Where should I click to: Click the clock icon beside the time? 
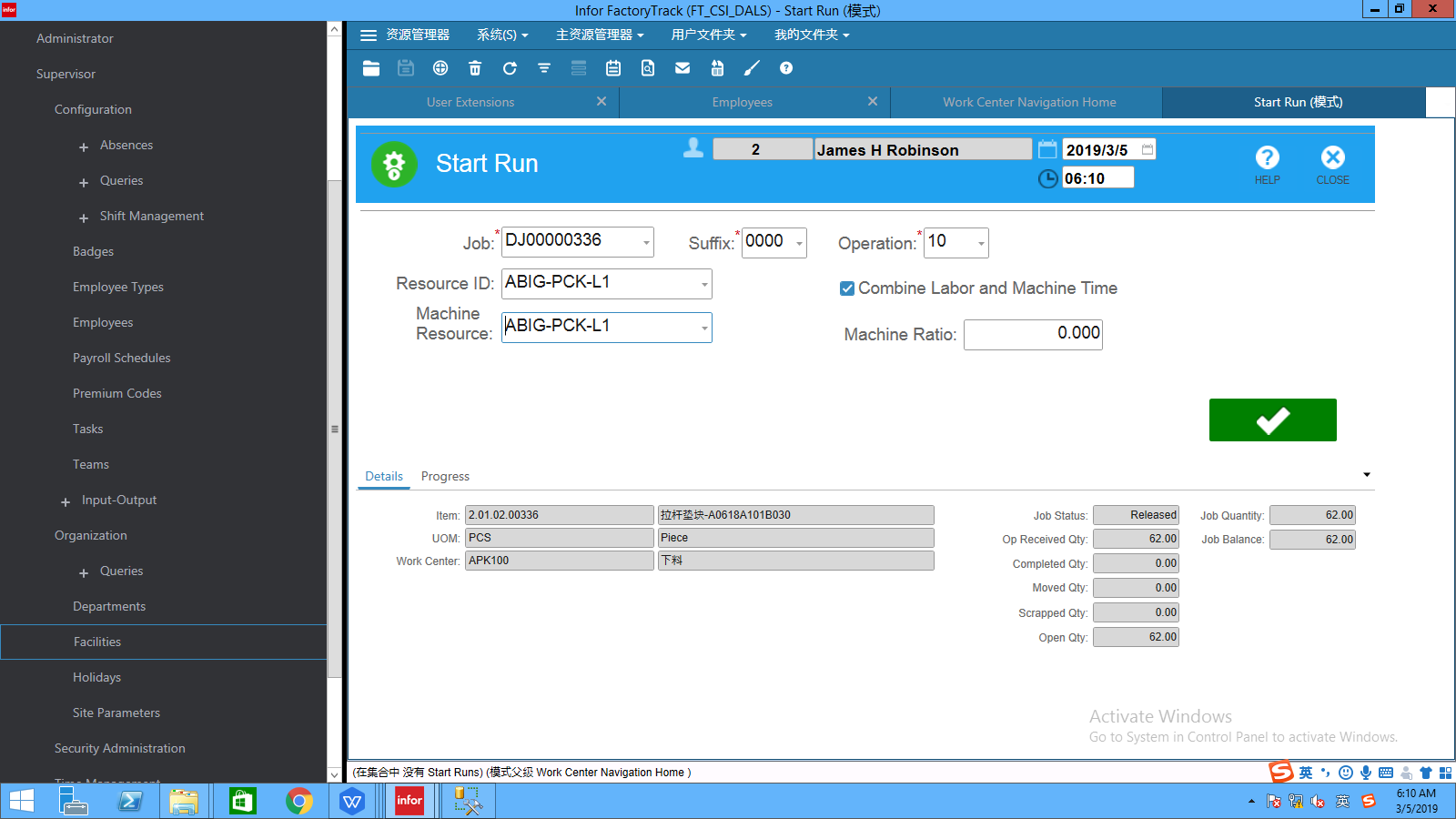(x=1048, y=178)
